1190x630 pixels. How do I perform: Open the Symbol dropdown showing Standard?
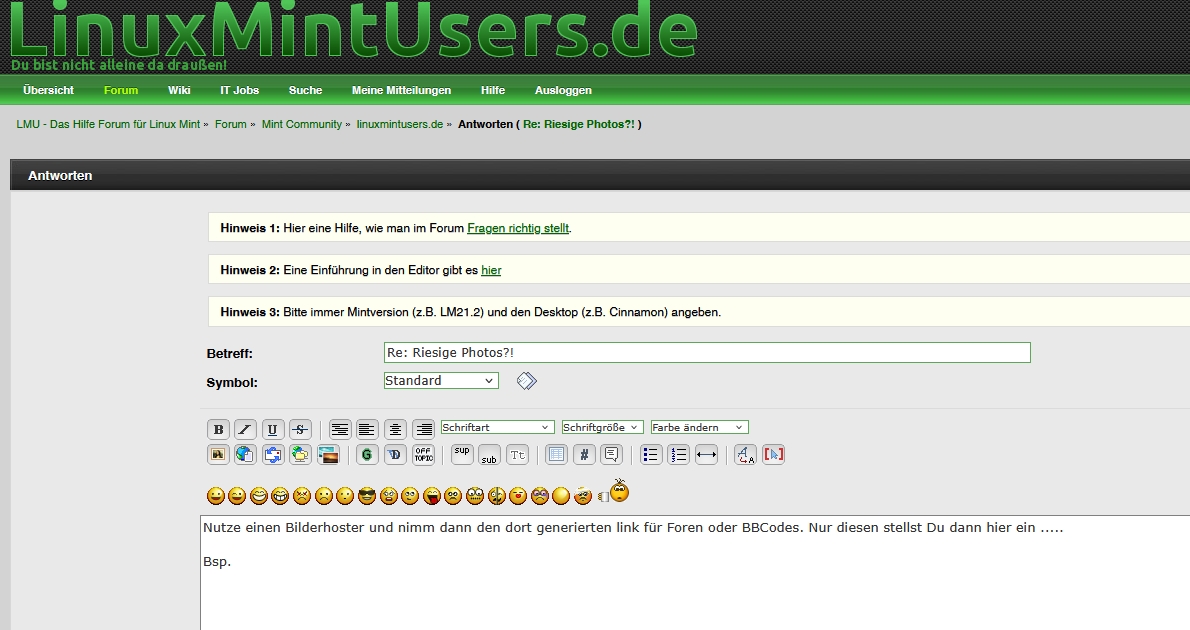click(x=441, y=380)
